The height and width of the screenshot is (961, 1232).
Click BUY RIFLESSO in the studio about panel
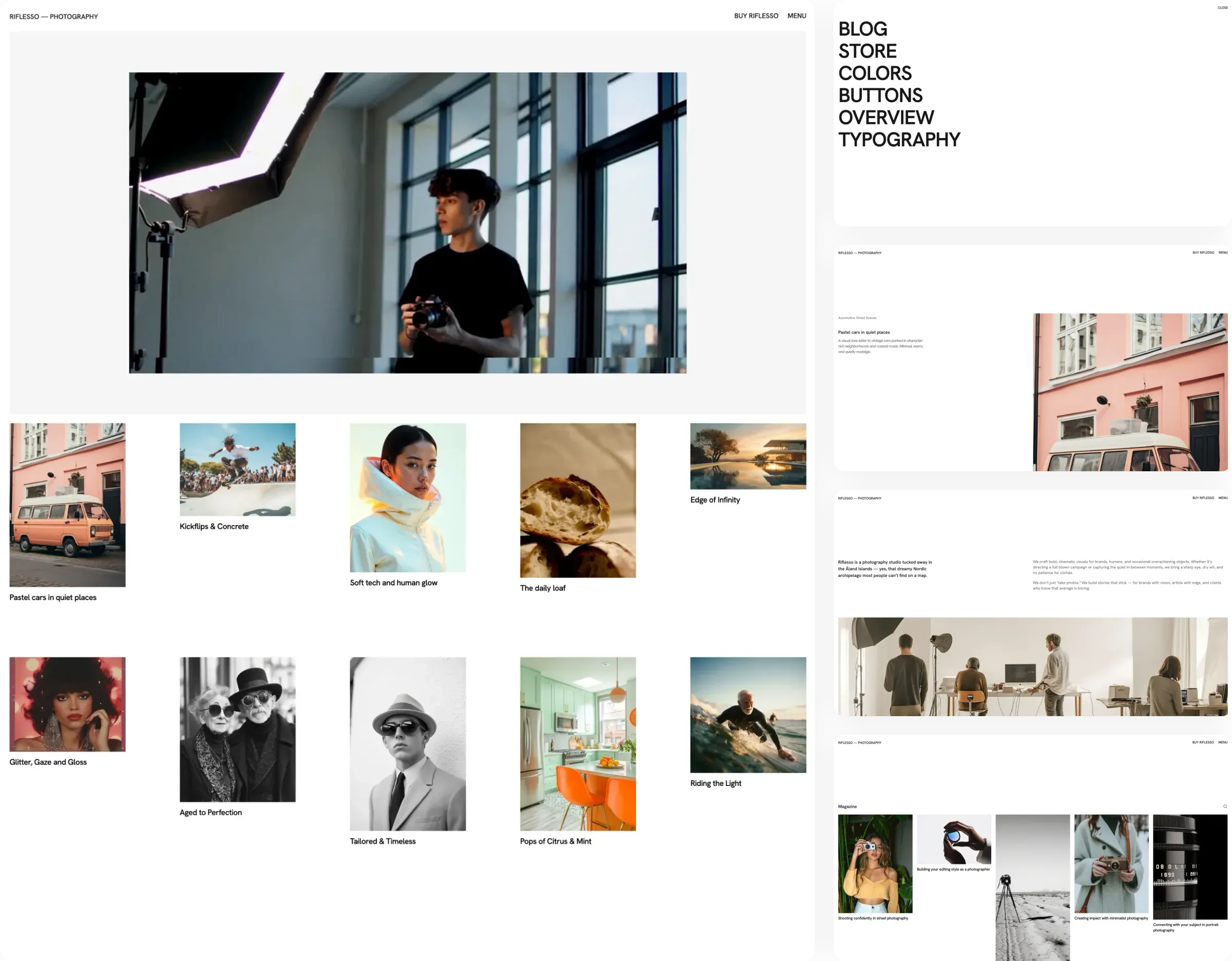[x=1203, y=498]
